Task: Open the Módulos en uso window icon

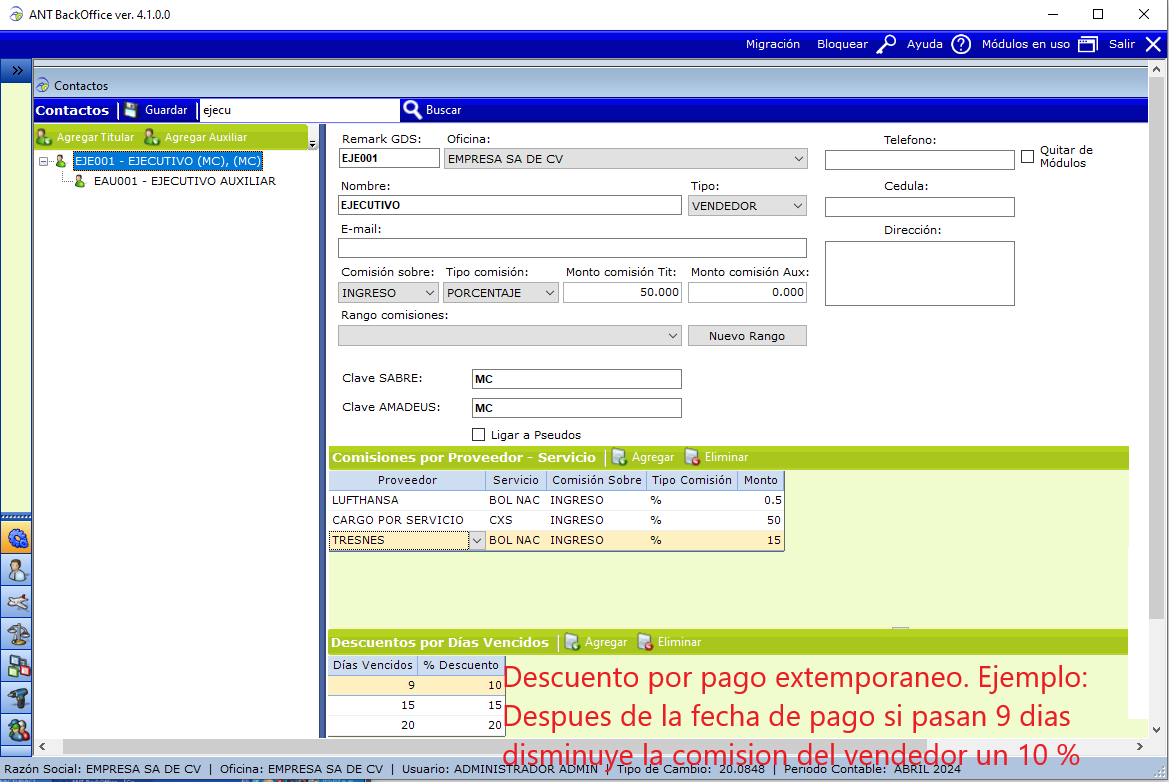Action: click(x=1088, y=44)
